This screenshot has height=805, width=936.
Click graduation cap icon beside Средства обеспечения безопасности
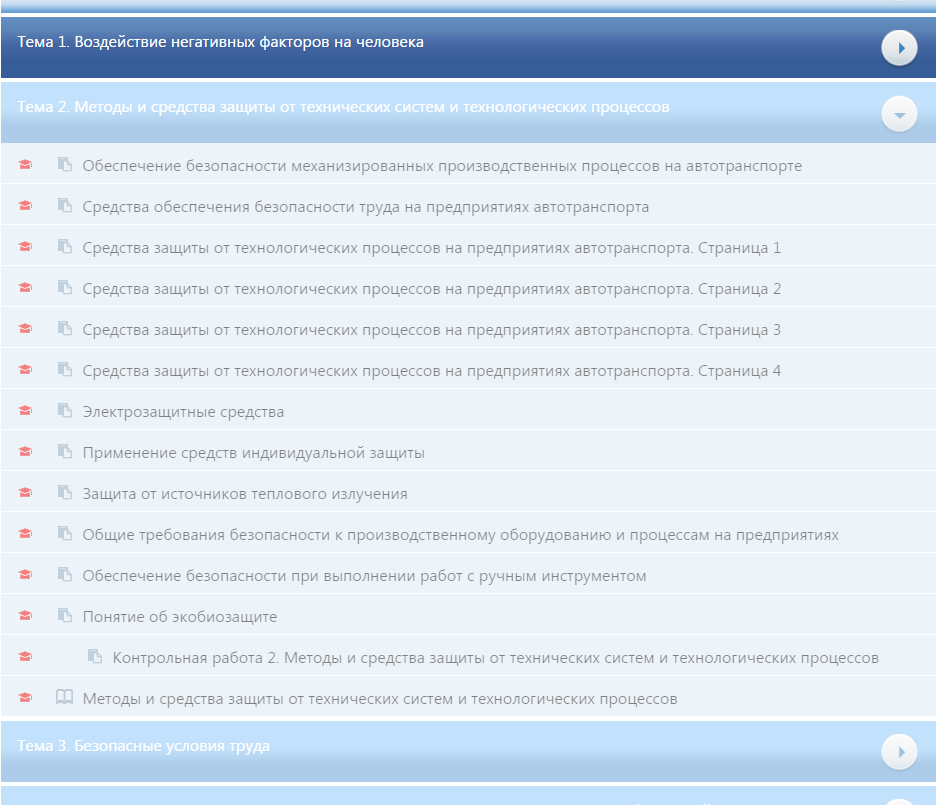tap(25, 205)
